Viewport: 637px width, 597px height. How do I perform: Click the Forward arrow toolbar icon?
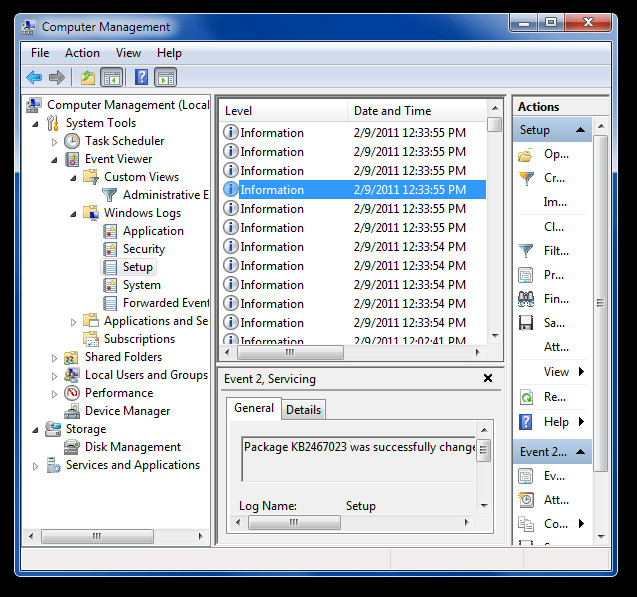[x=57, y=77]
